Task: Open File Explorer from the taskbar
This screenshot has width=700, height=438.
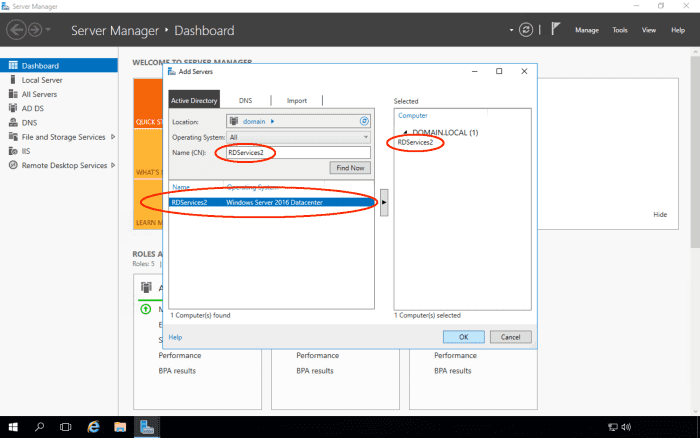Action: click(120, 427)
